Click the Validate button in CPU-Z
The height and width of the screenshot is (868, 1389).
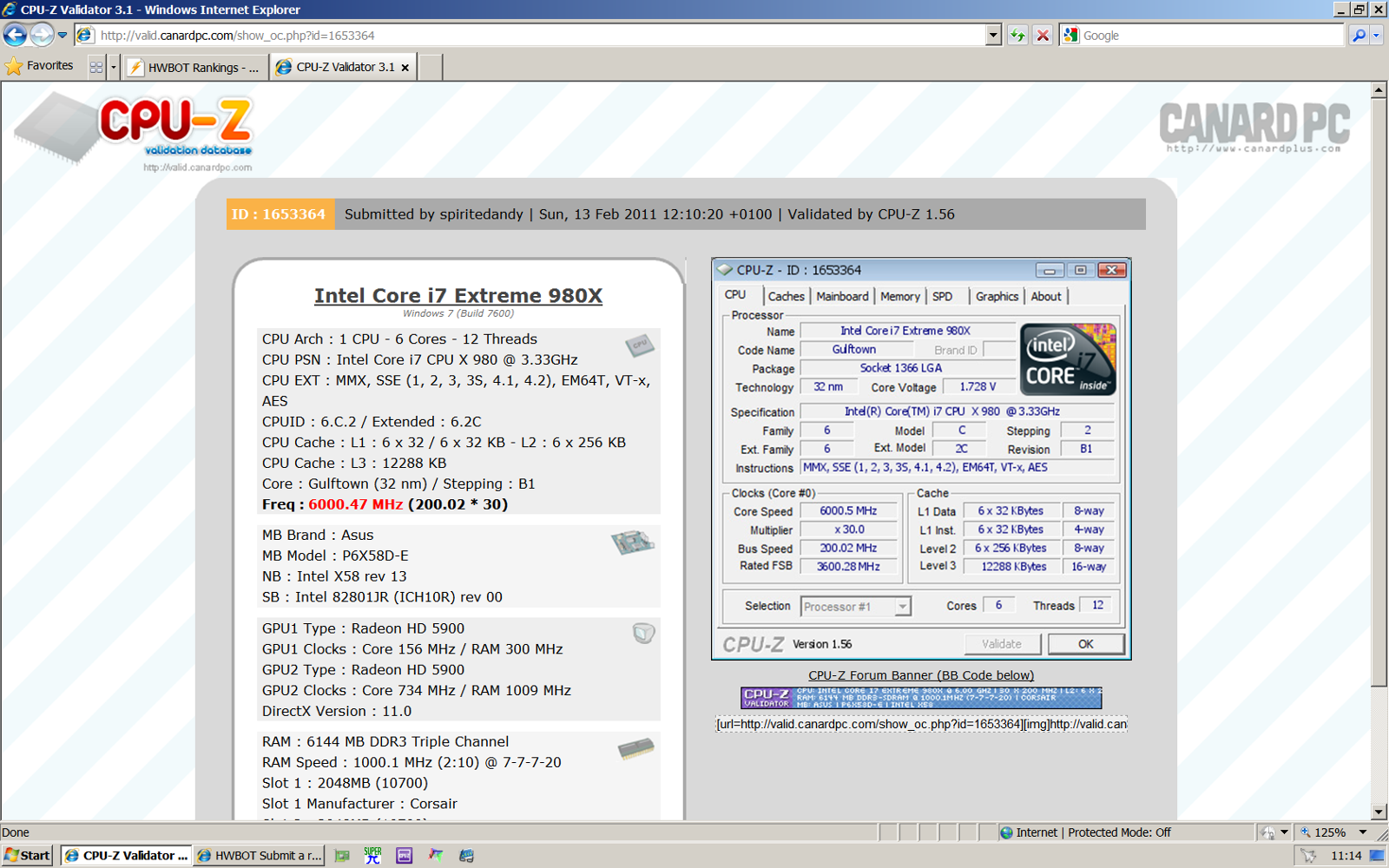(x=1002, y=644)
